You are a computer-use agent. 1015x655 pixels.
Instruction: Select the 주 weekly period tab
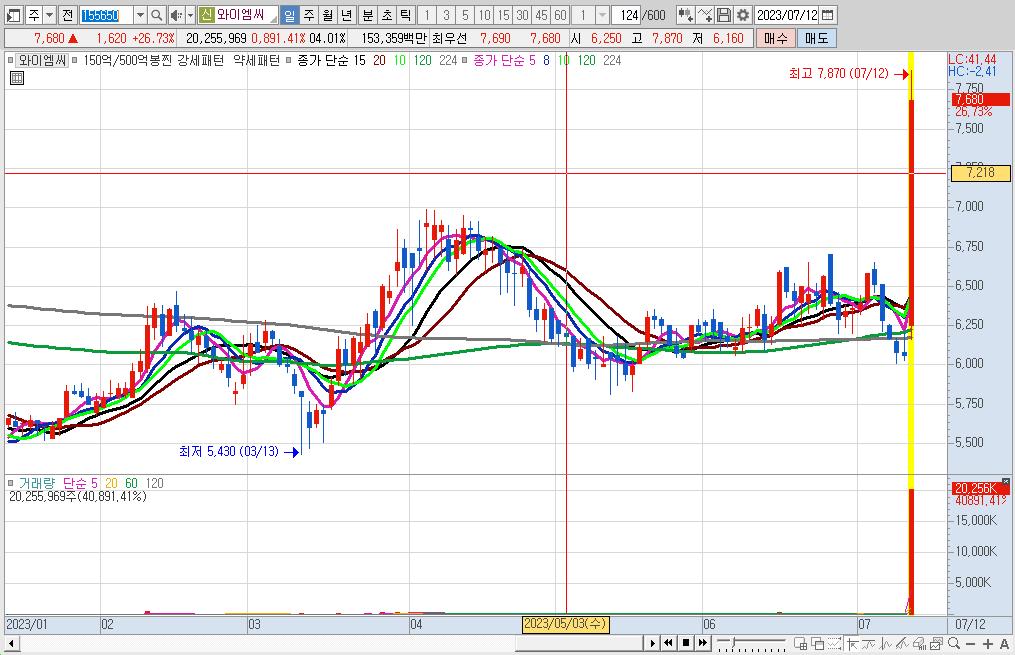(309, 14)
